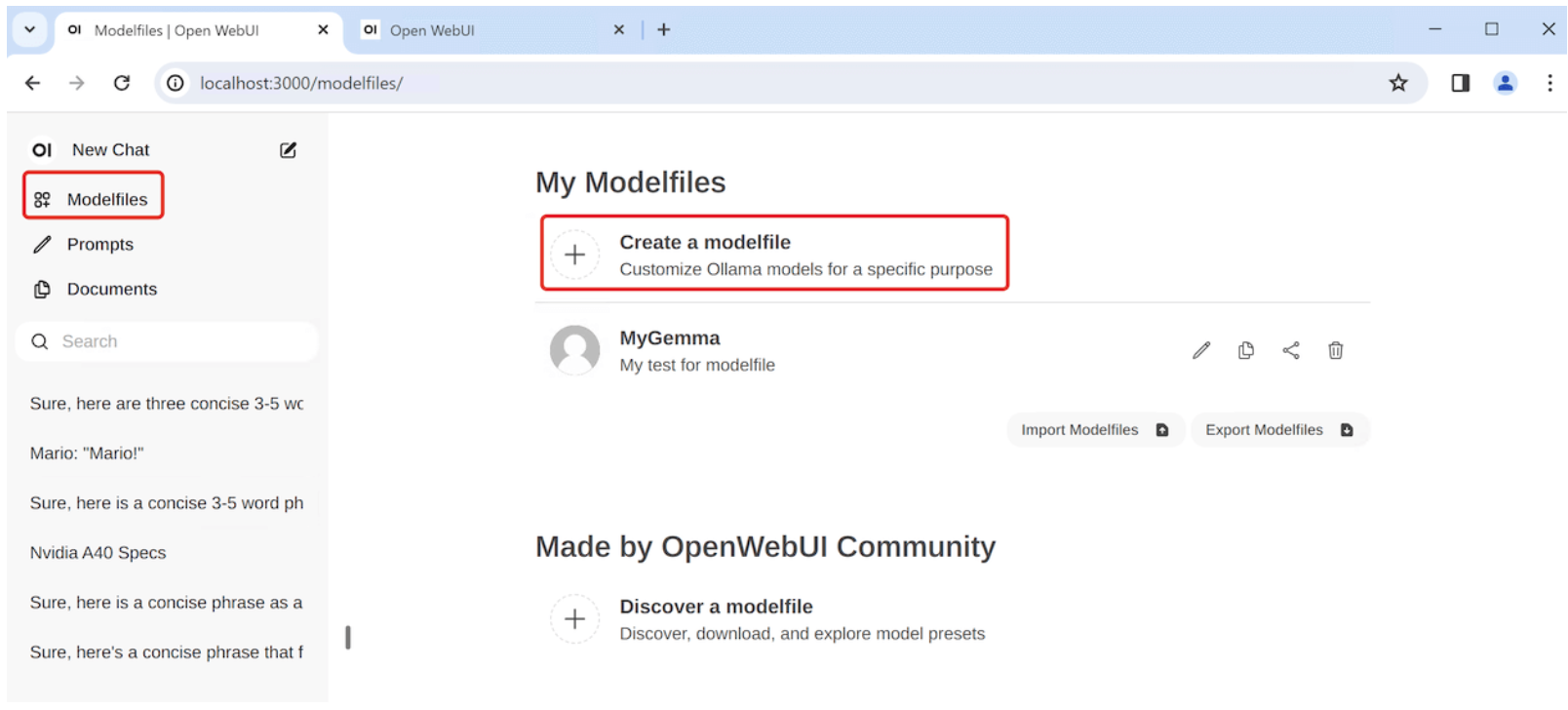Screen dimensions: 1568x710
Task: Share the MyGemma modelfile
Action: point(1291,350)
